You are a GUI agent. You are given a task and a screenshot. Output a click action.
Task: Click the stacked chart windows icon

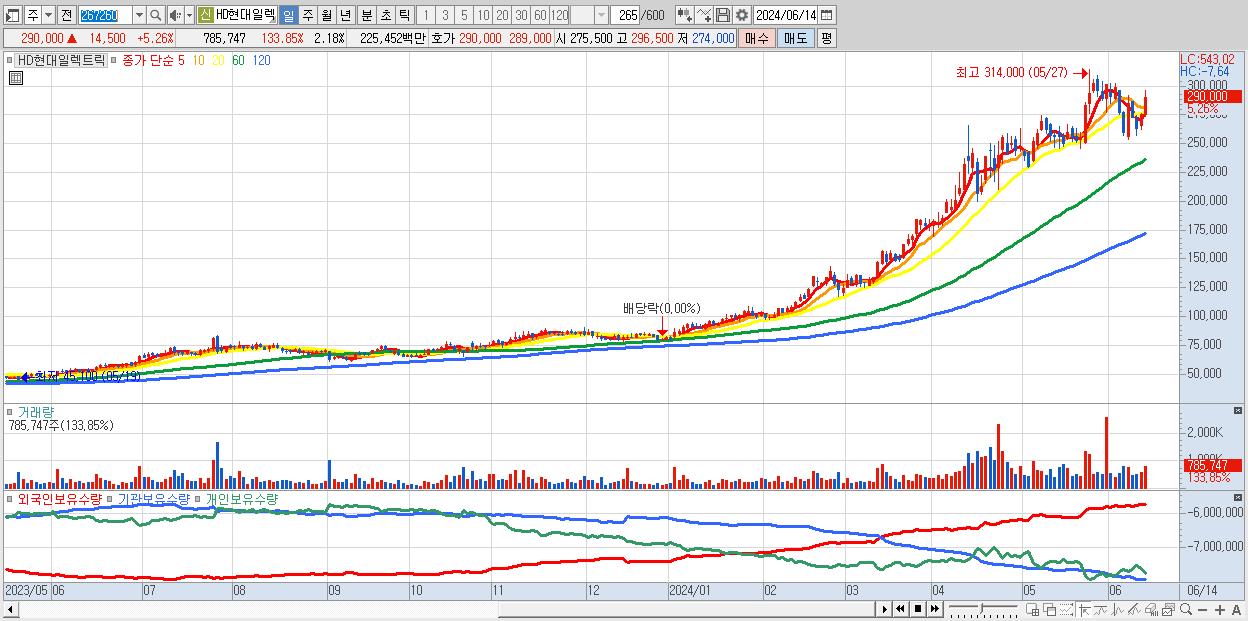(x=1168, y=610)
